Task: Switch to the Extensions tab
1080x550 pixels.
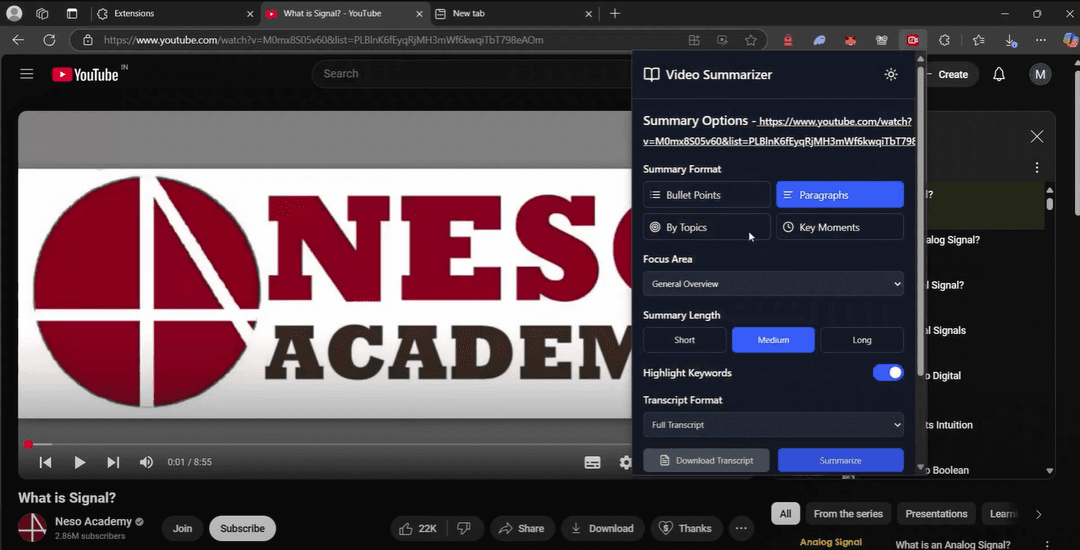Action: [x=175, y=13]
